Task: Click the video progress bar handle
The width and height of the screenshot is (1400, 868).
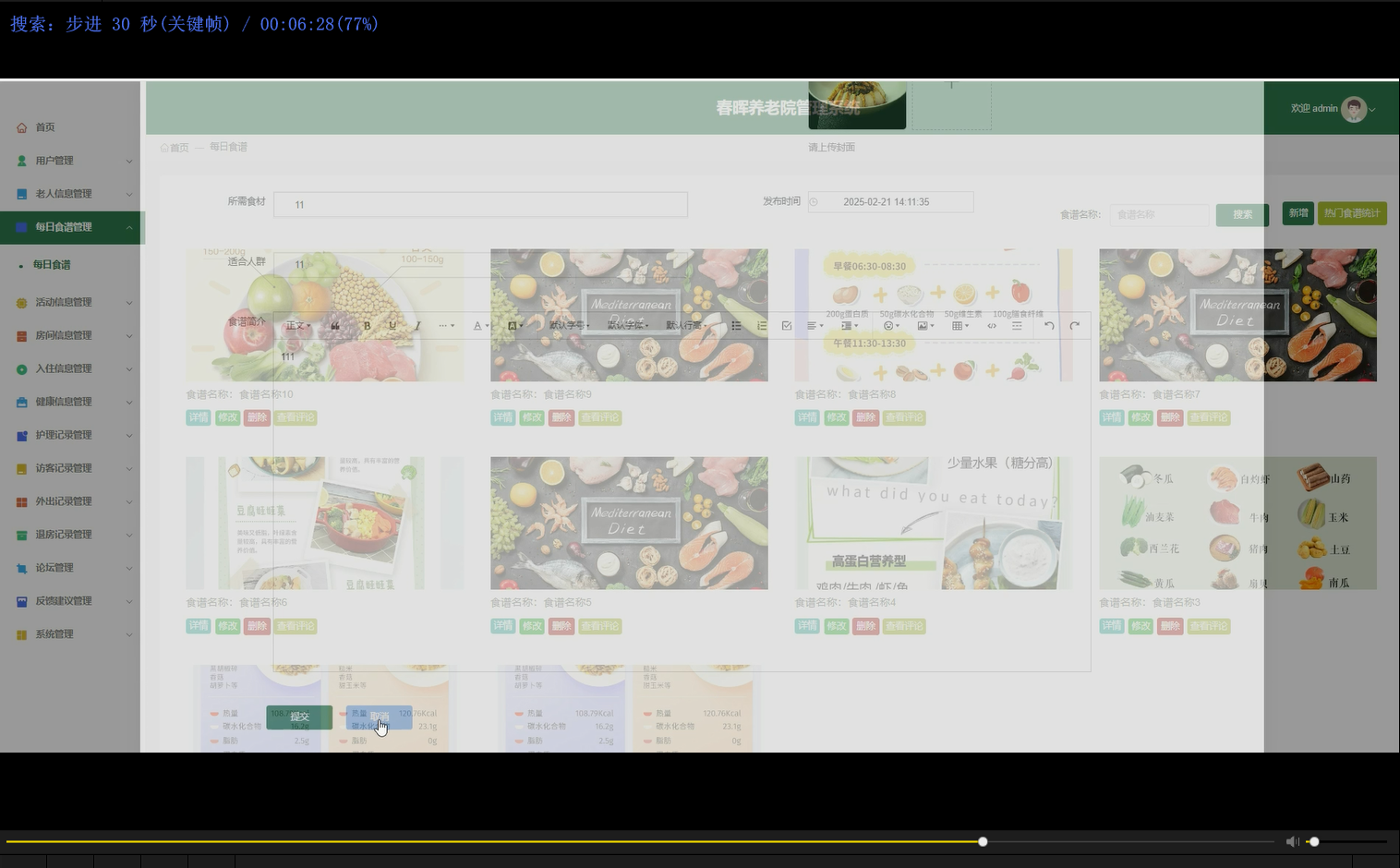Action: tap(983, 841)
